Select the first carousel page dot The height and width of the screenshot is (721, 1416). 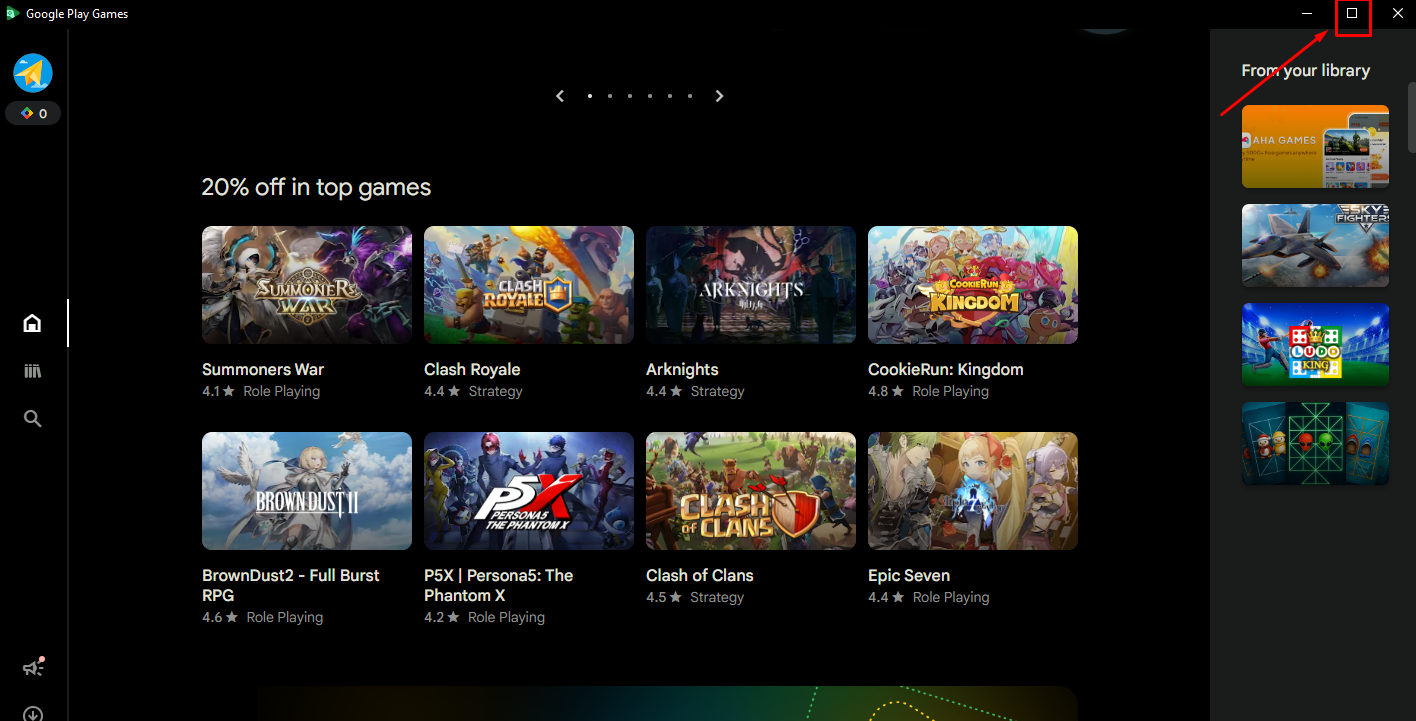tap(590, 96)
